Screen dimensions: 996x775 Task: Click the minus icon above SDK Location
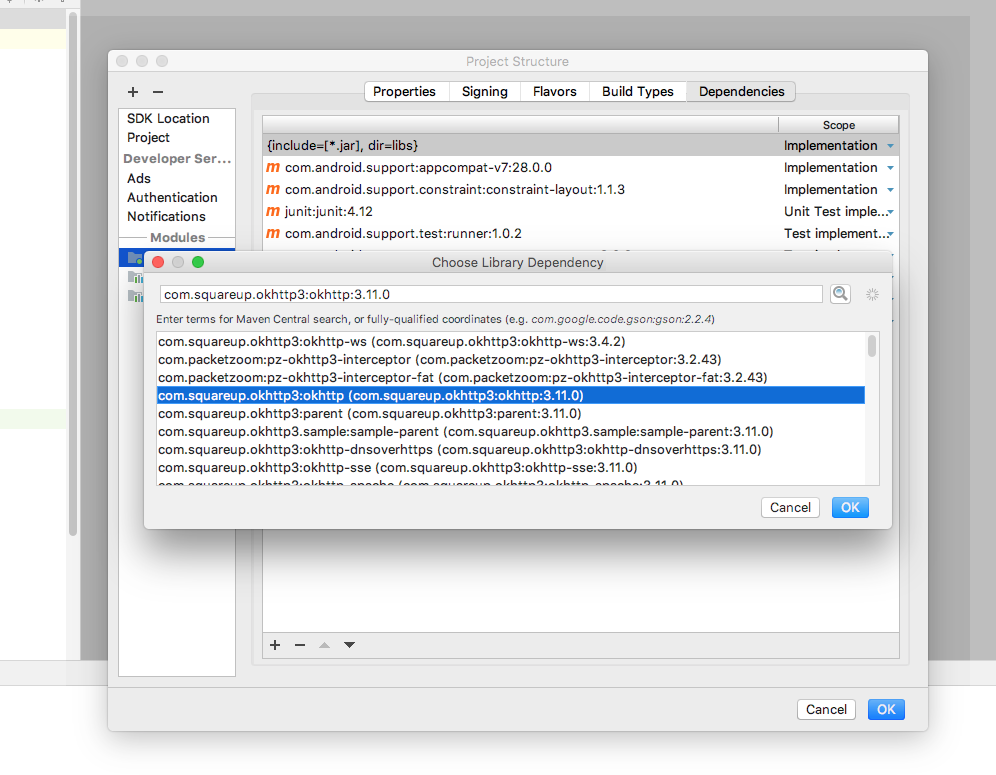coord(158,92)
